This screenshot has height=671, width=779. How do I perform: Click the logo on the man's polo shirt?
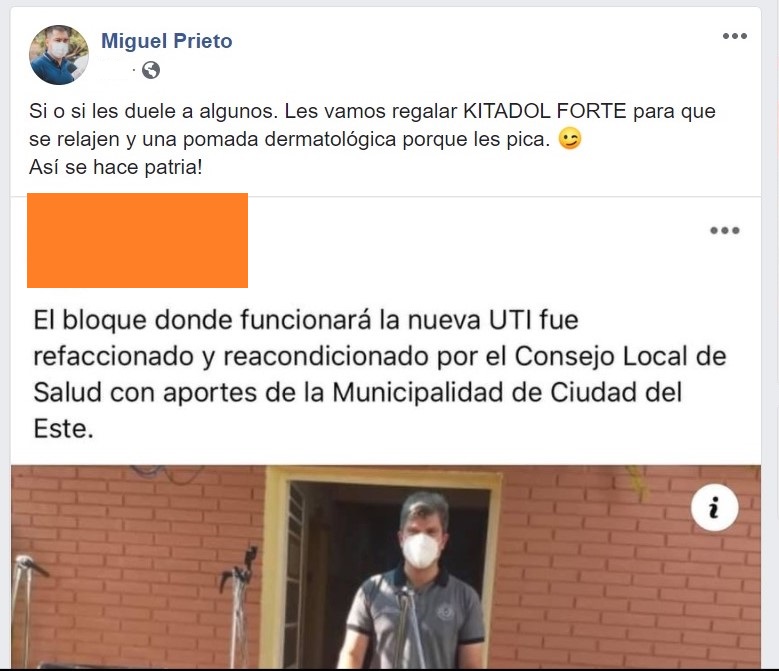click(445, 612)
